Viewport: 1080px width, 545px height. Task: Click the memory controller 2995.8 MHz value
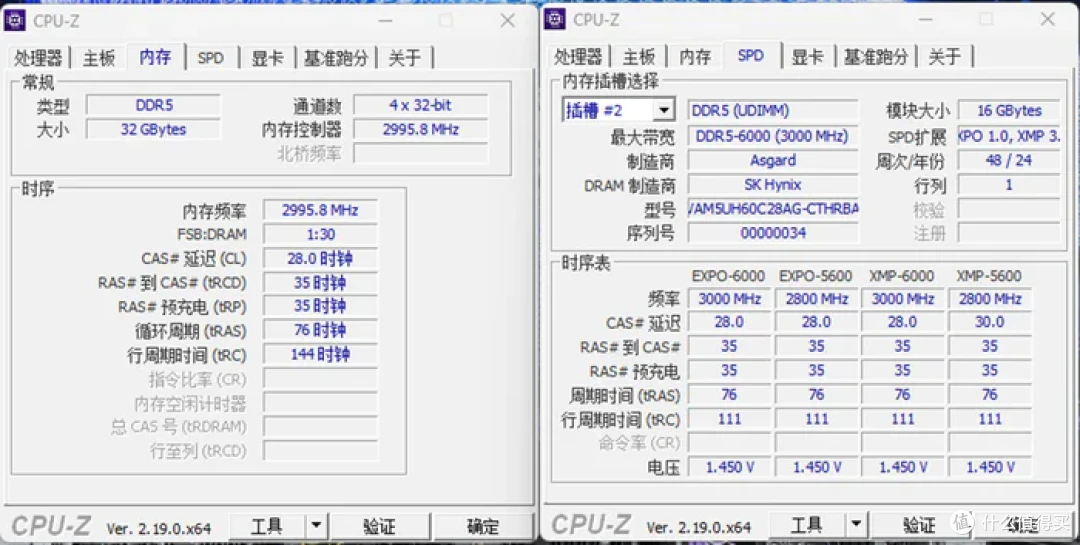coord(420,130)
